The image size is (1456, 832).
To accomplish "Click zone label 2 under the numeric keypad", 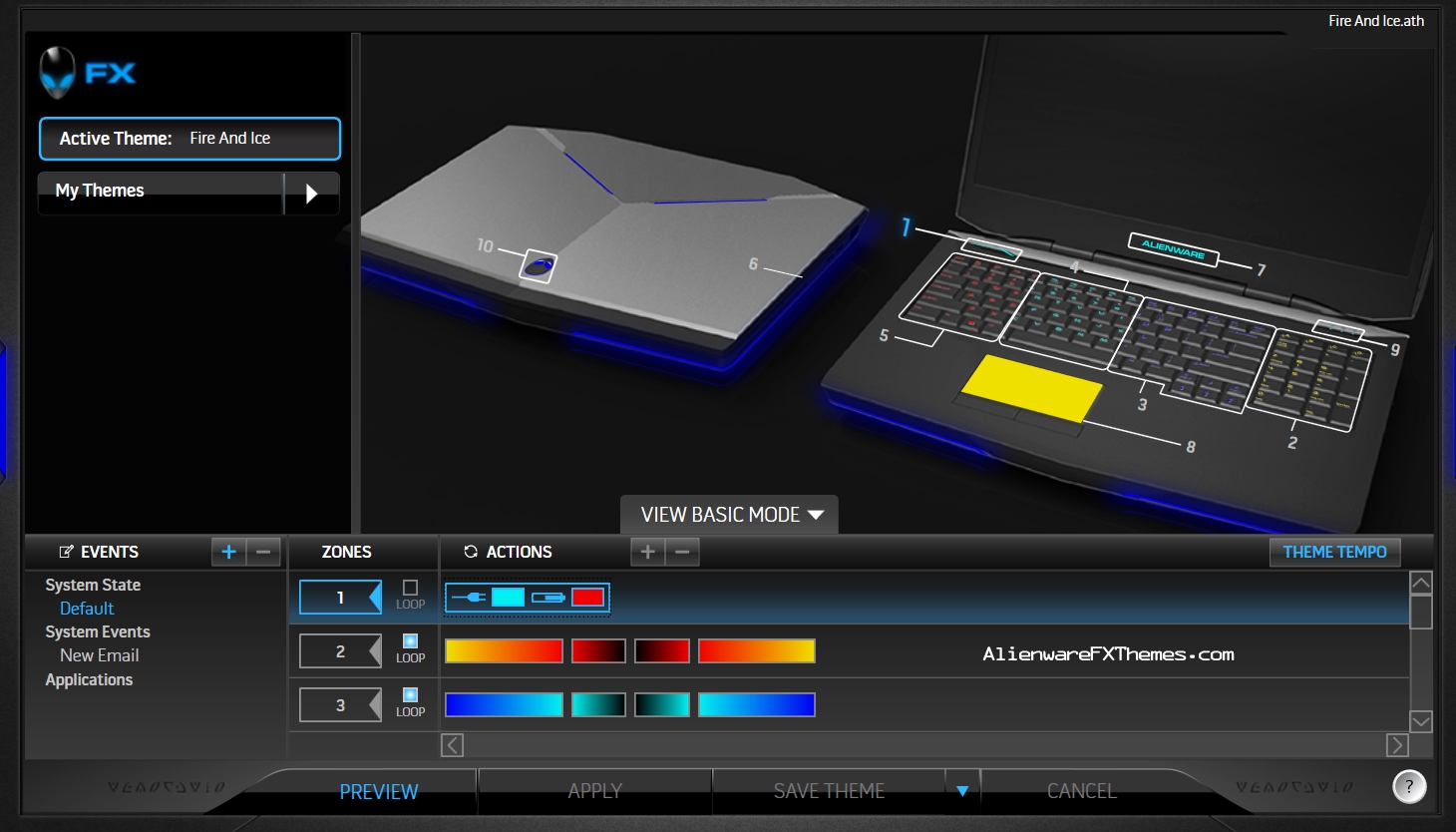I will pos(1292,442).
